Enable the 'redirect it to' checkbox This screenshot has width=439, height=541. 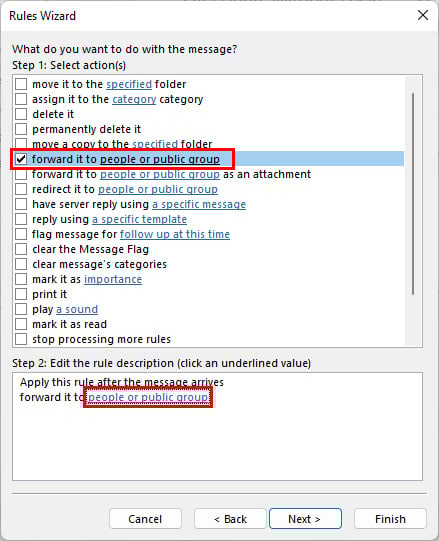pos(21,189)
